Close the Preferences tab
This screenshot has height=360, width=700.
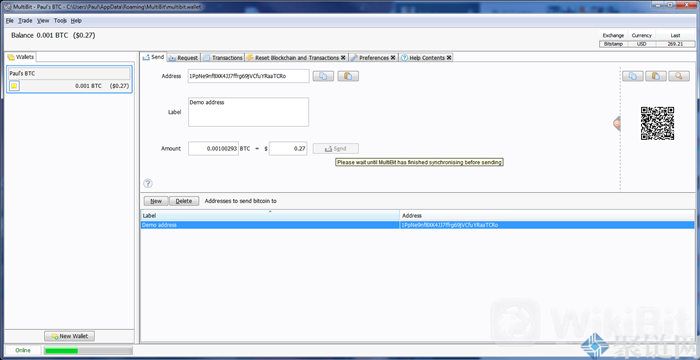point(393,58)
